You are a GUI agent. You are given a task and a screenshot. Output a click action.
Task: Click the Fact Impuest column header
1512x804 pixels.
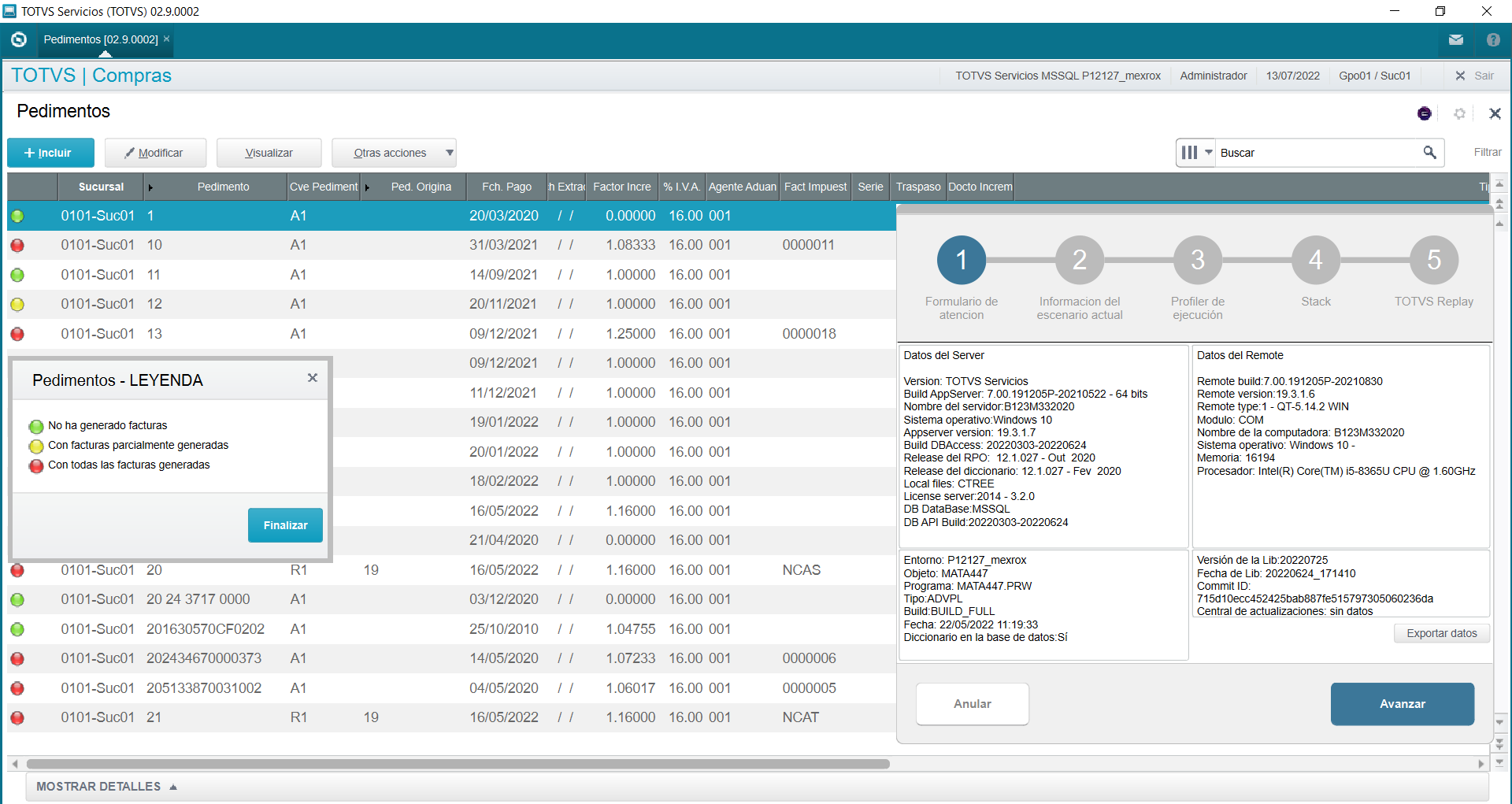815,187
